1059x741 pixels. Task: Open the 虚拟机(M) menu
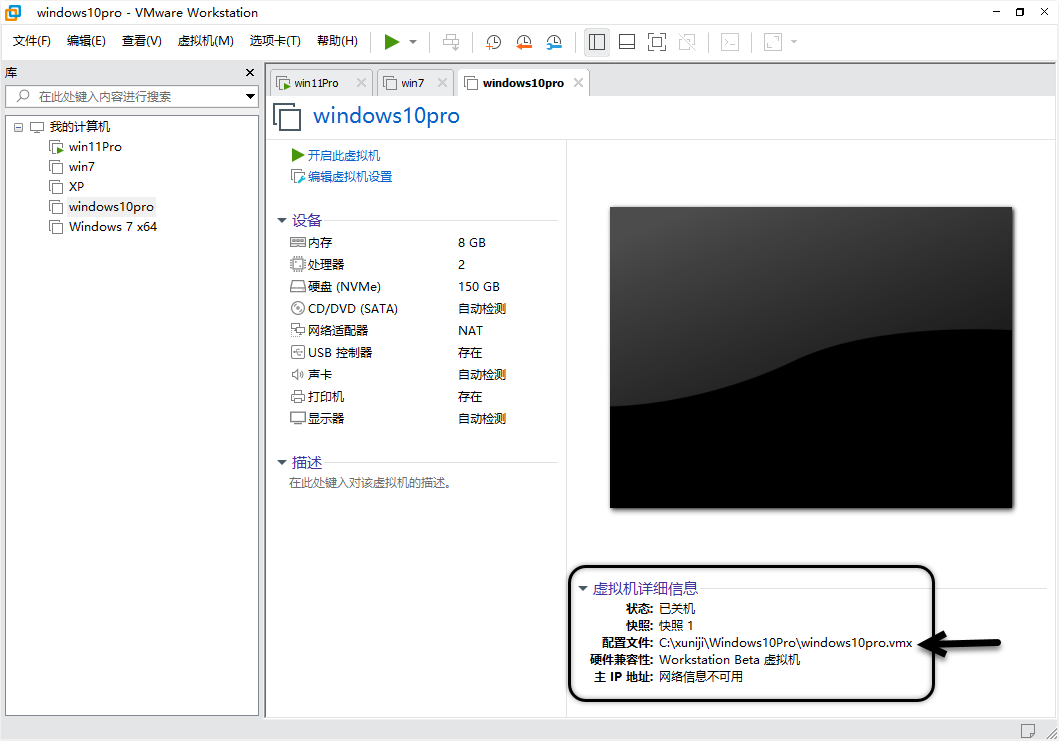(x=205, y=41)
